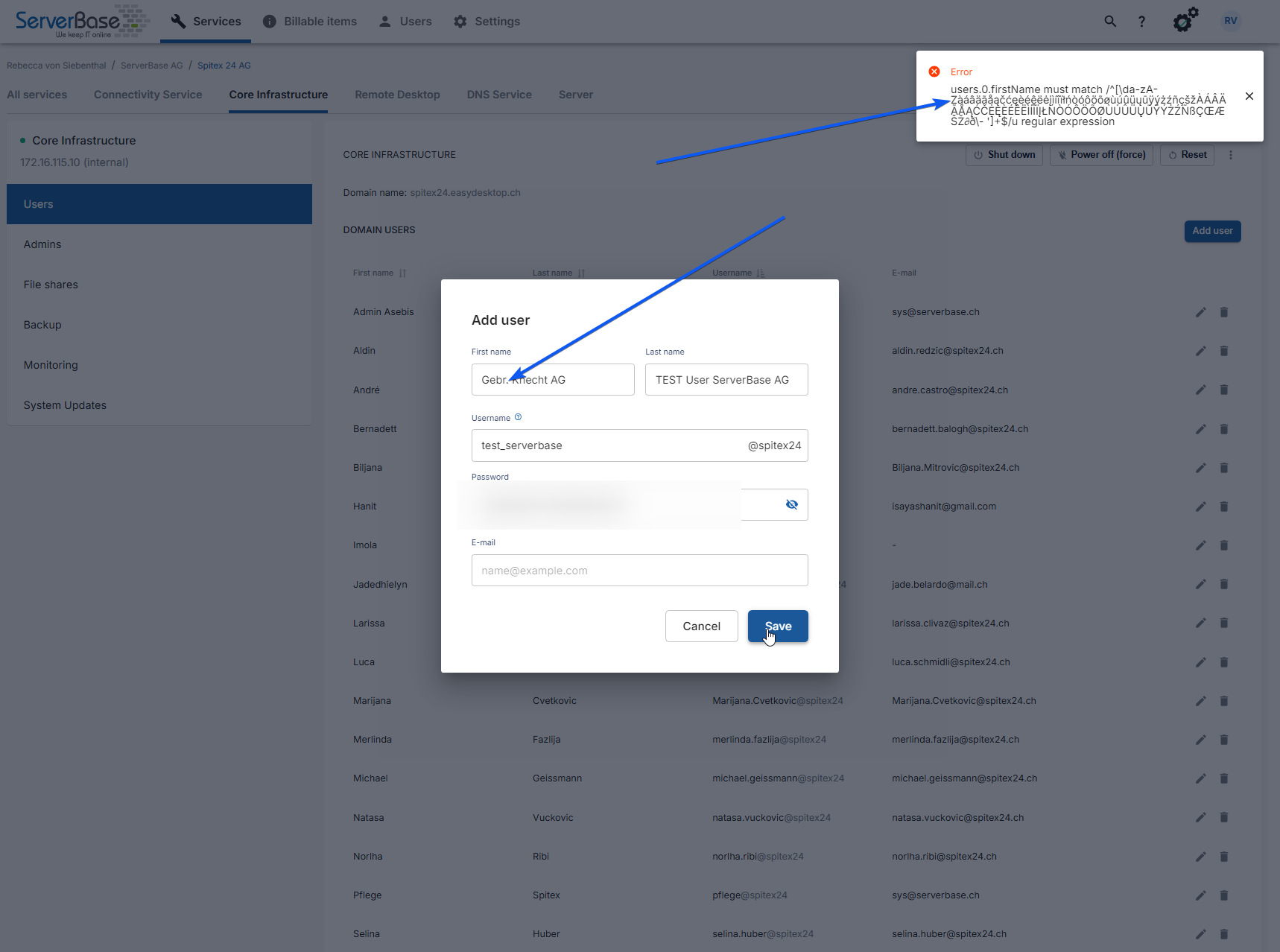Switch to Remote Desktop tab
Image resolution: width=1280 pixels, height=952 pixels.
point(398,95)
